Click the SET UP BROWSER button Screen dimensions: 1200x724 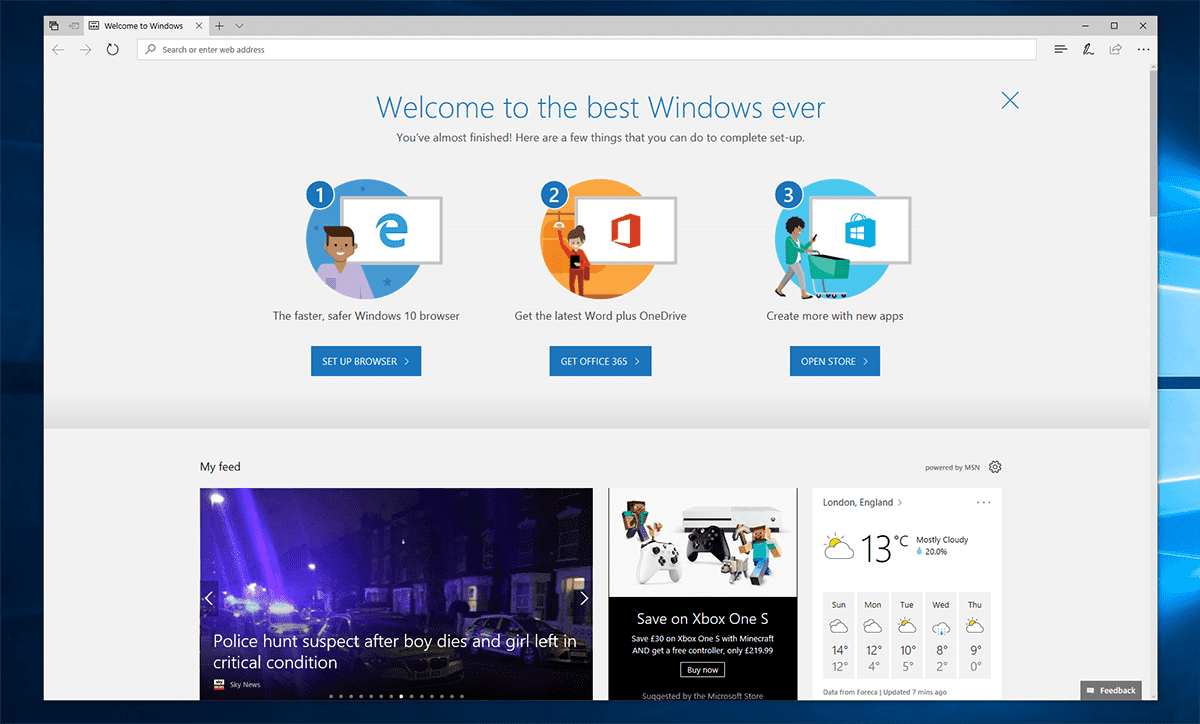click(x=365, y=361)
